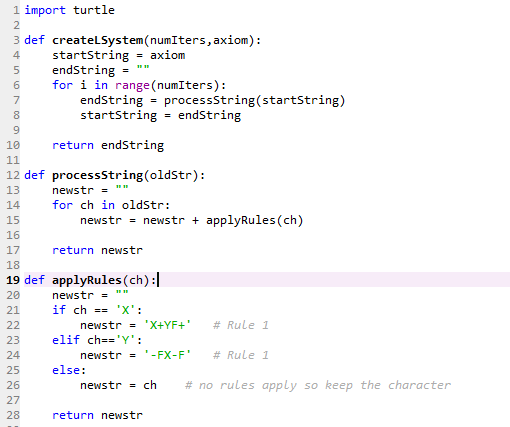Click the processString function definition name
The height and width of the screenshot is (427, 510).
[98, 175]
